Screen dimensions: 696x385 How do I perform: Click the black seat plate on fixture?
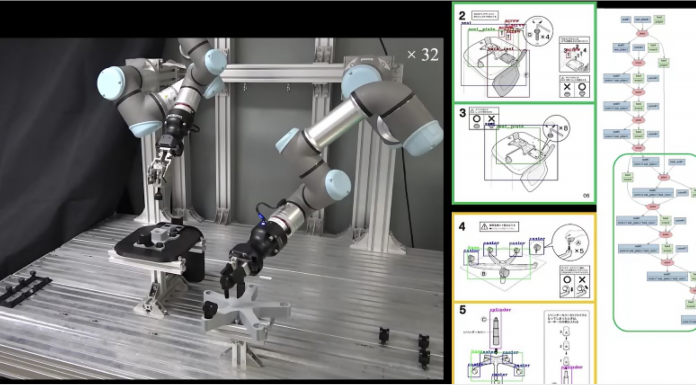tap(159, 243)
